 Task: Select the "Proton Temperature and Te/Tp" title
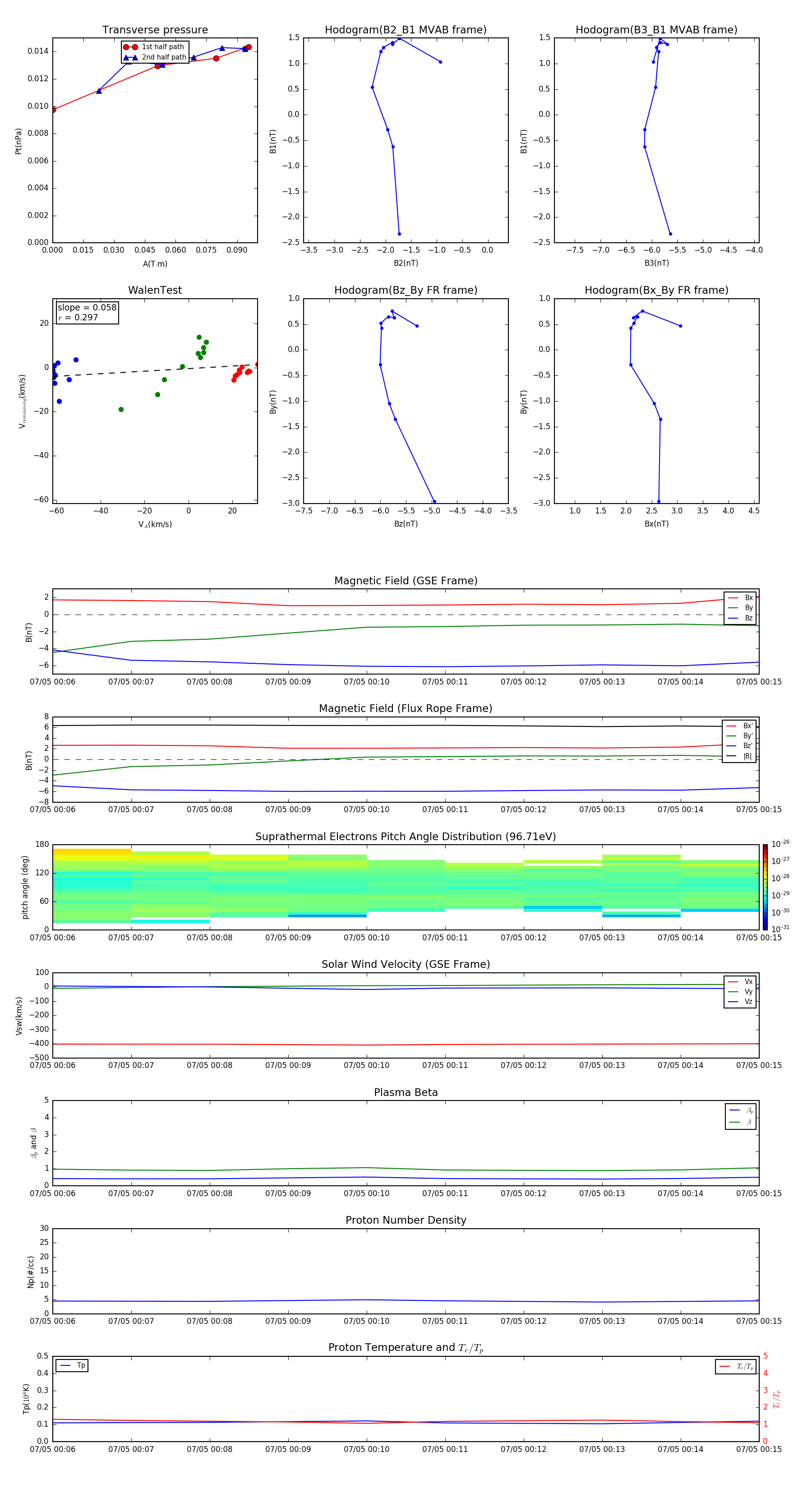(406, 1348)
